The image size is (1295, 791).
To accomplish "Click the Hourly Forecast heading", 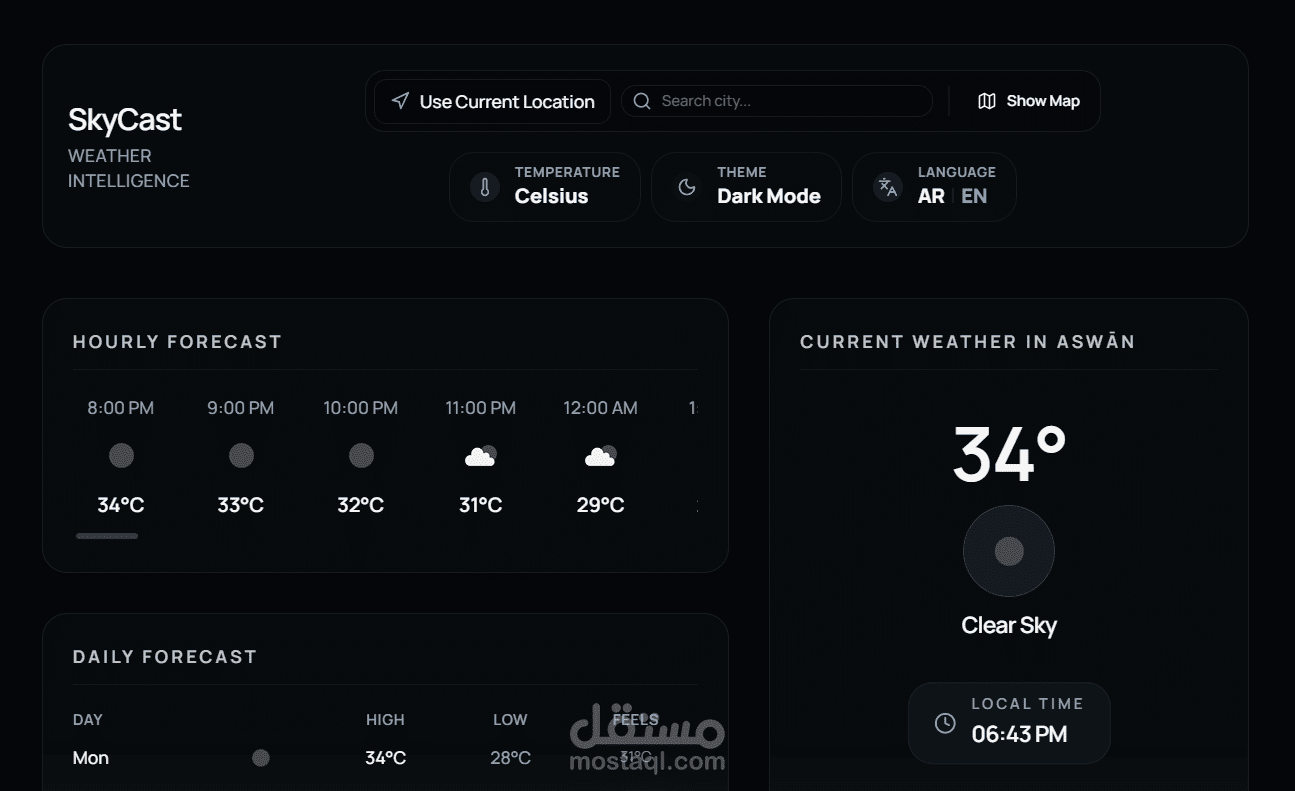I will click(178, 342).
